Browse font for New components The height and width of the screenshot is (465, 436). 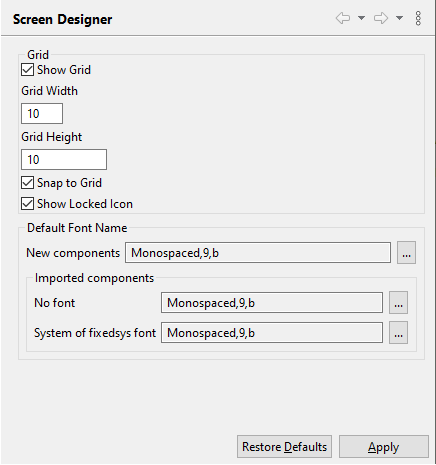point(406,253)
